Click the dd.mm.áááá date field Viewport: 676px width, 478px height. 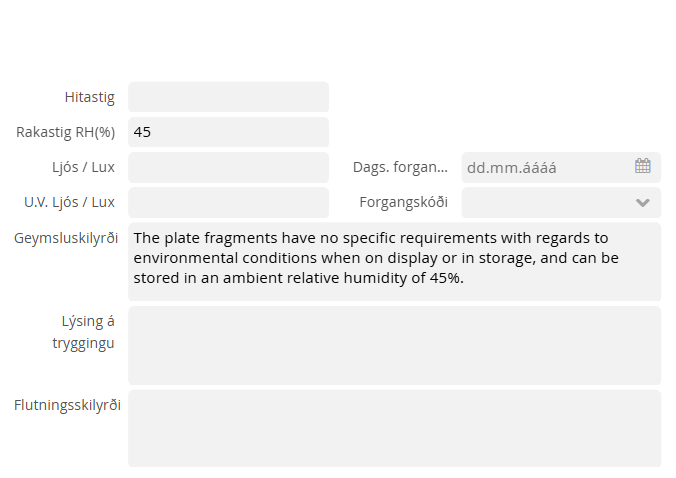pos(545,167)
